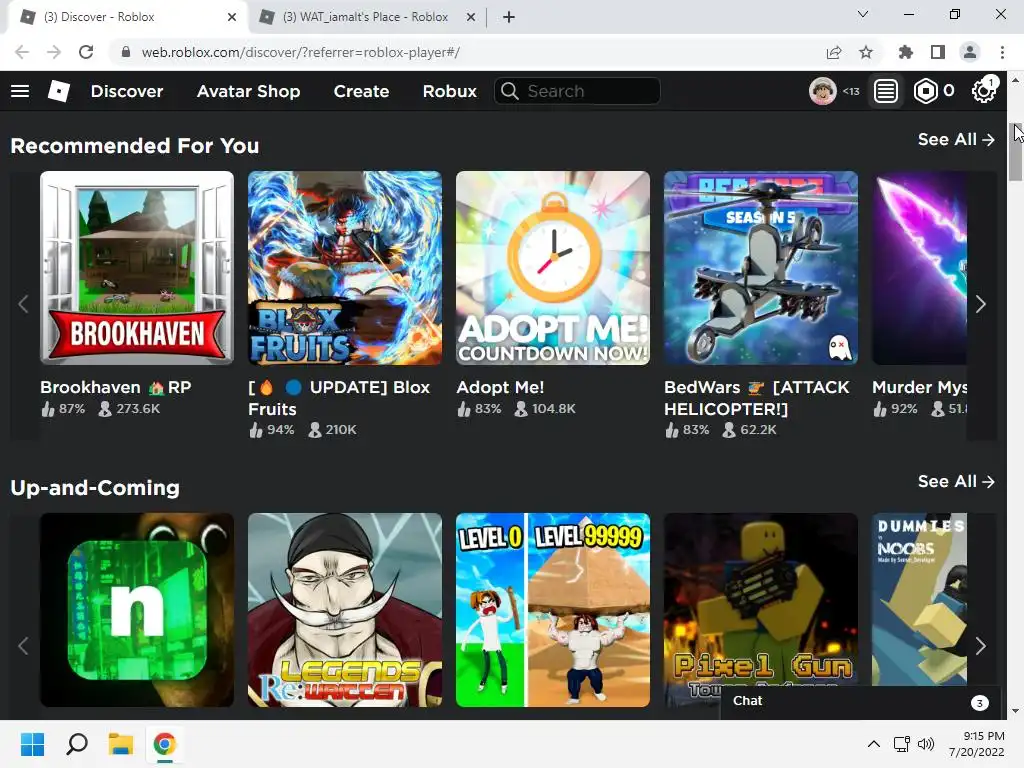
Task: Open taskbar search
Action: coord(77,744)
